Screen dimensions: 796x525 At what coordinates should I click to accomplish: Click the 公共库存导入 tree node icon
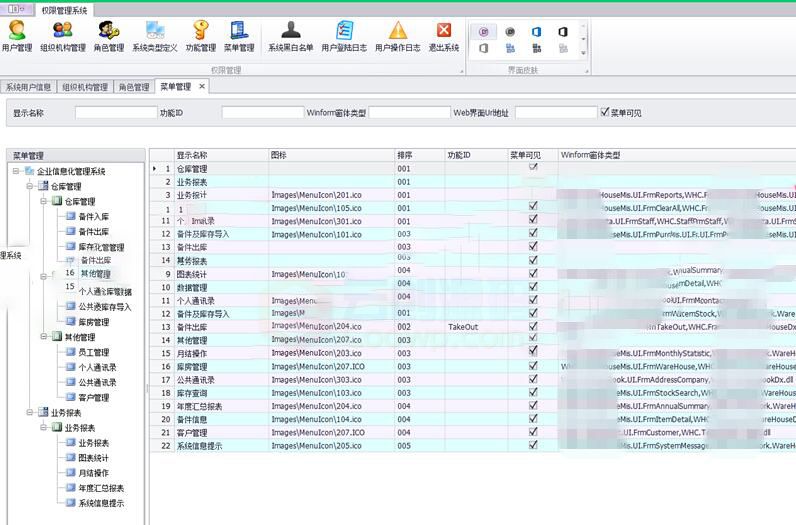(71, 307)
